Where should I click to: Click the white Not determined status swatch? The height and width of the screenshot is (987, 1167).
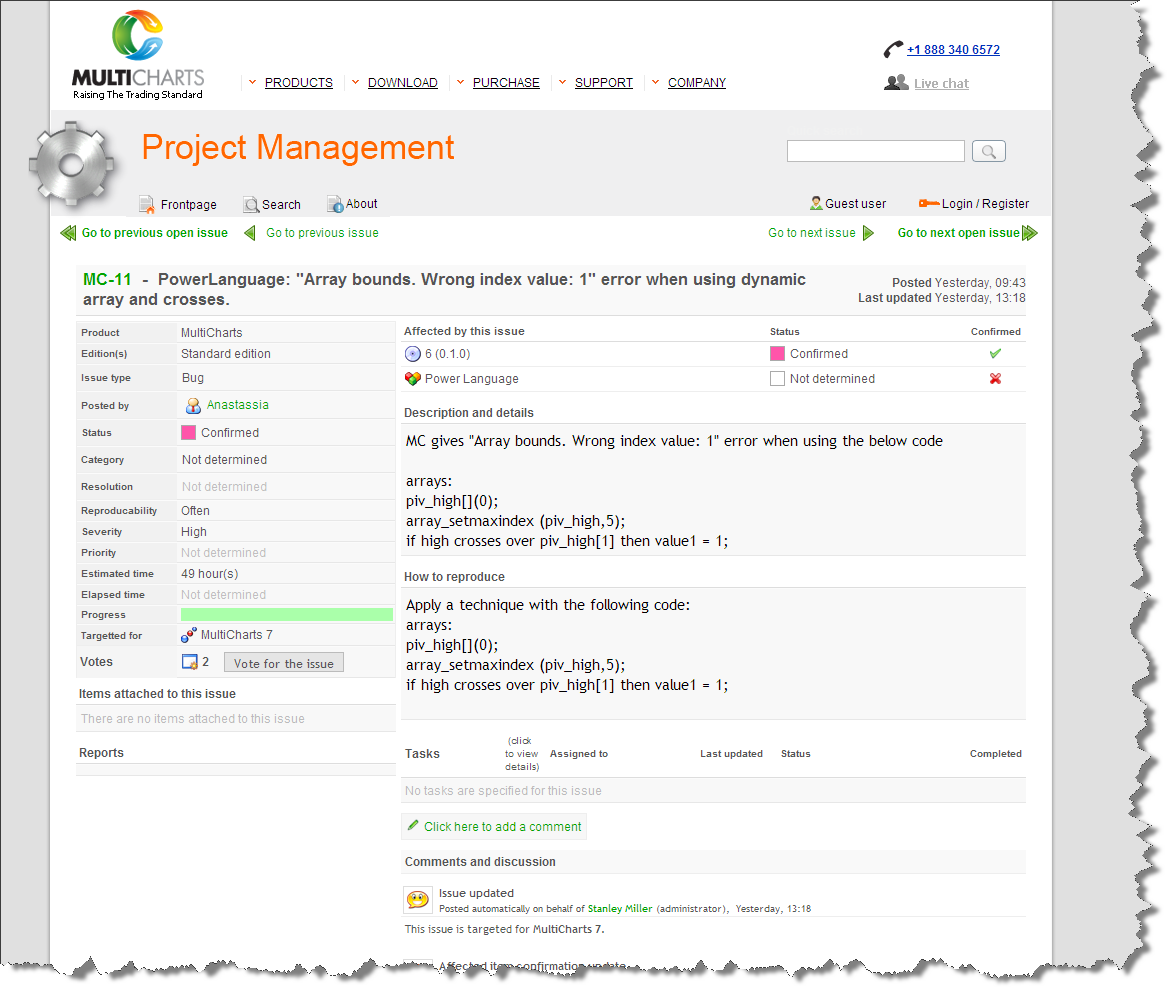[x=777, y=378]
